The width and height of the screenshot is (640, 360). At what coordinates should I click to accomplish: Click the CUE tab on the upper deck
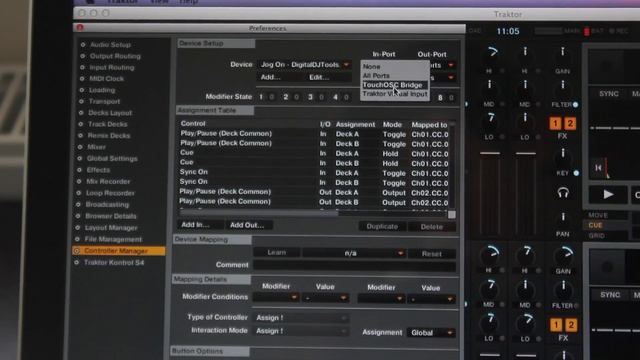tap(596, 225)
